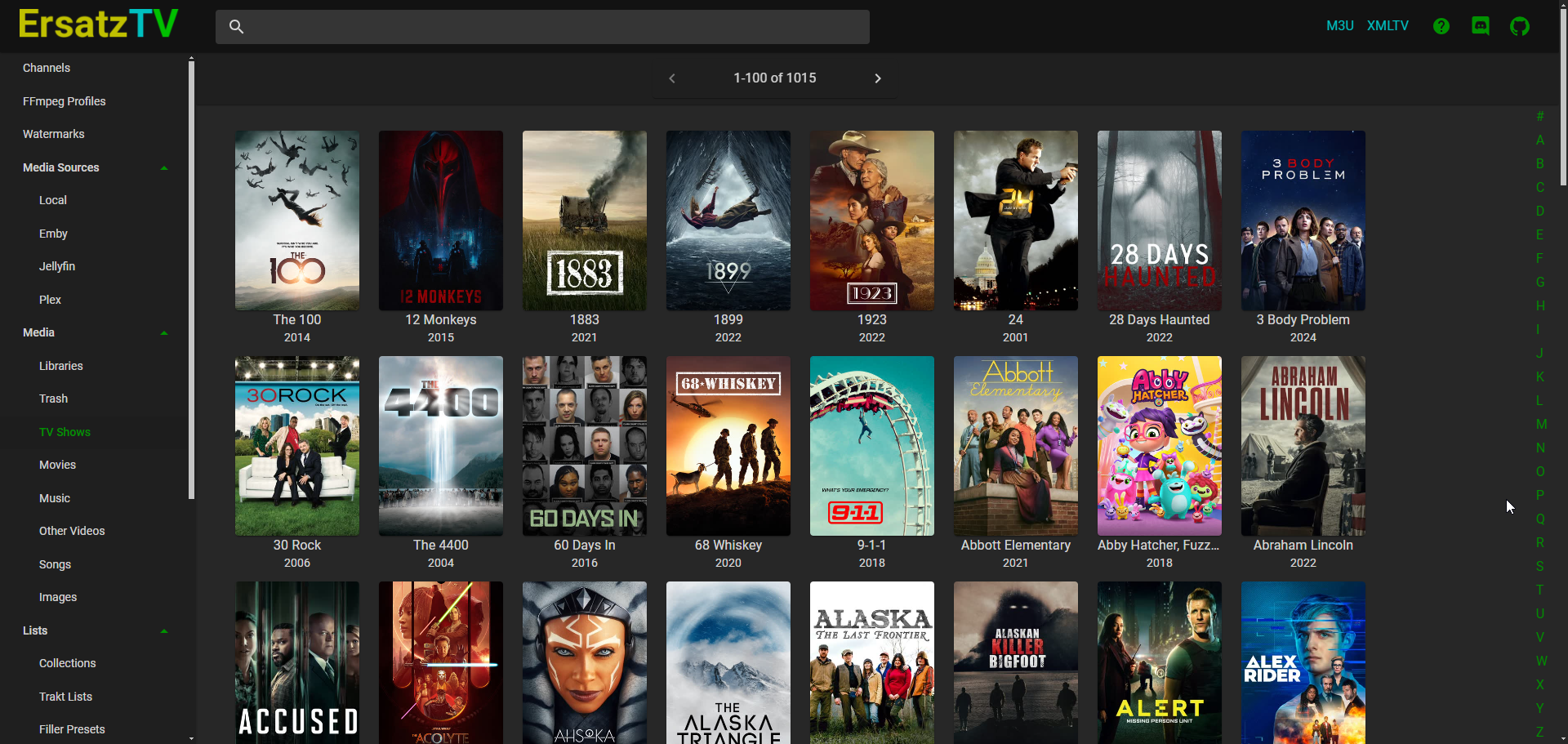
Task: Open the 60 Days In poster
Action: click(585, 446)
